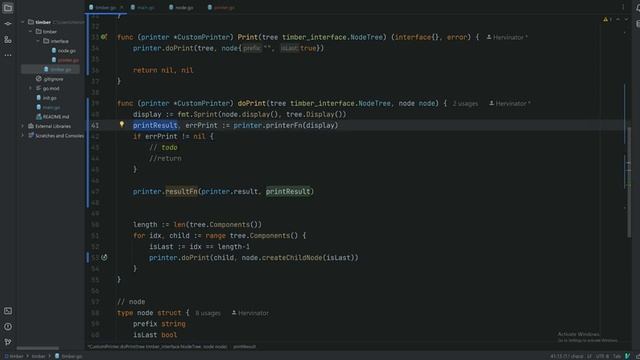Open the Commit tool window icon

[x=8, y=24]
